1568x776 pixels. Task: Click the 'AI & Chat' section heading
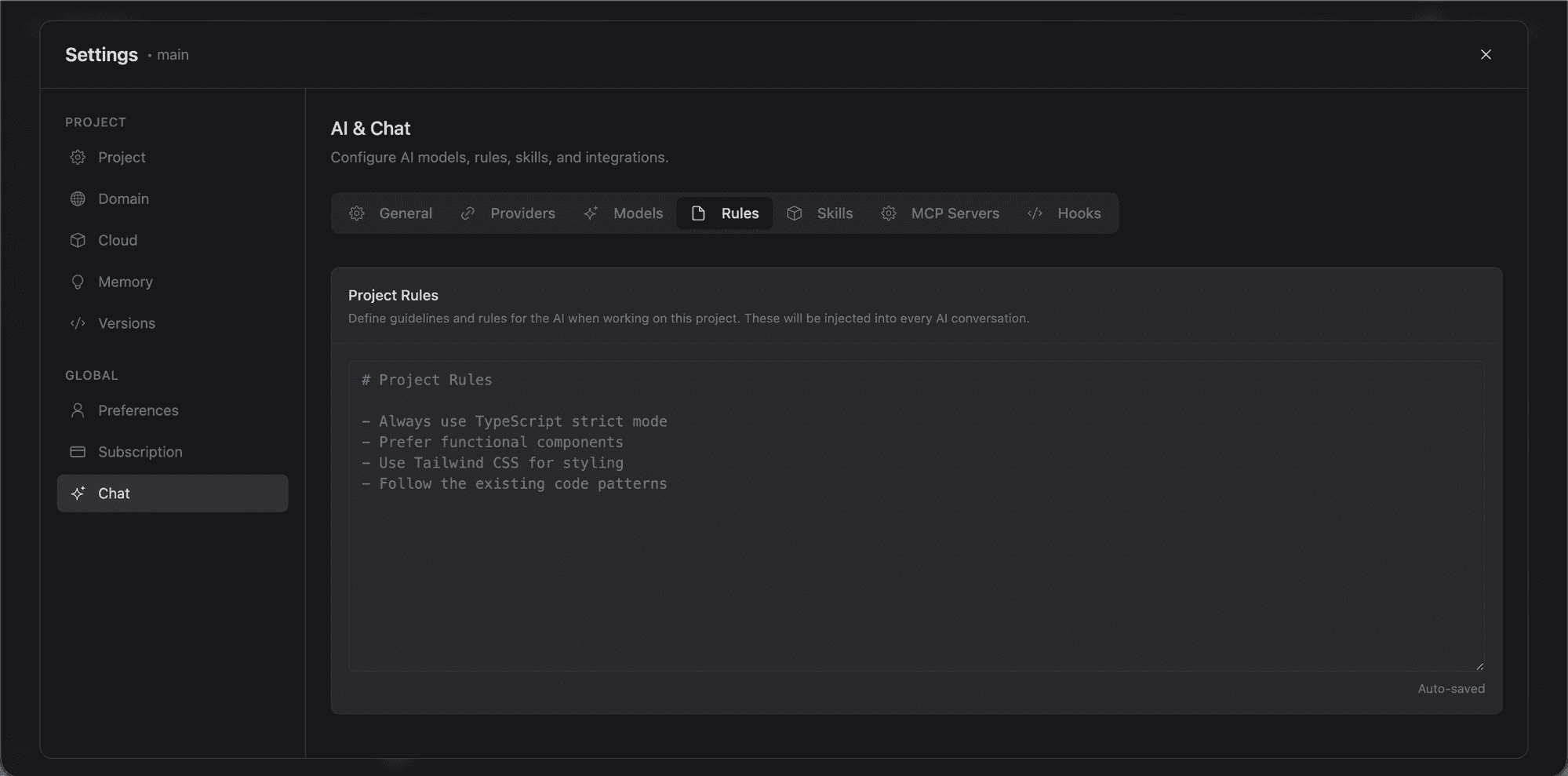click(370, 129)
